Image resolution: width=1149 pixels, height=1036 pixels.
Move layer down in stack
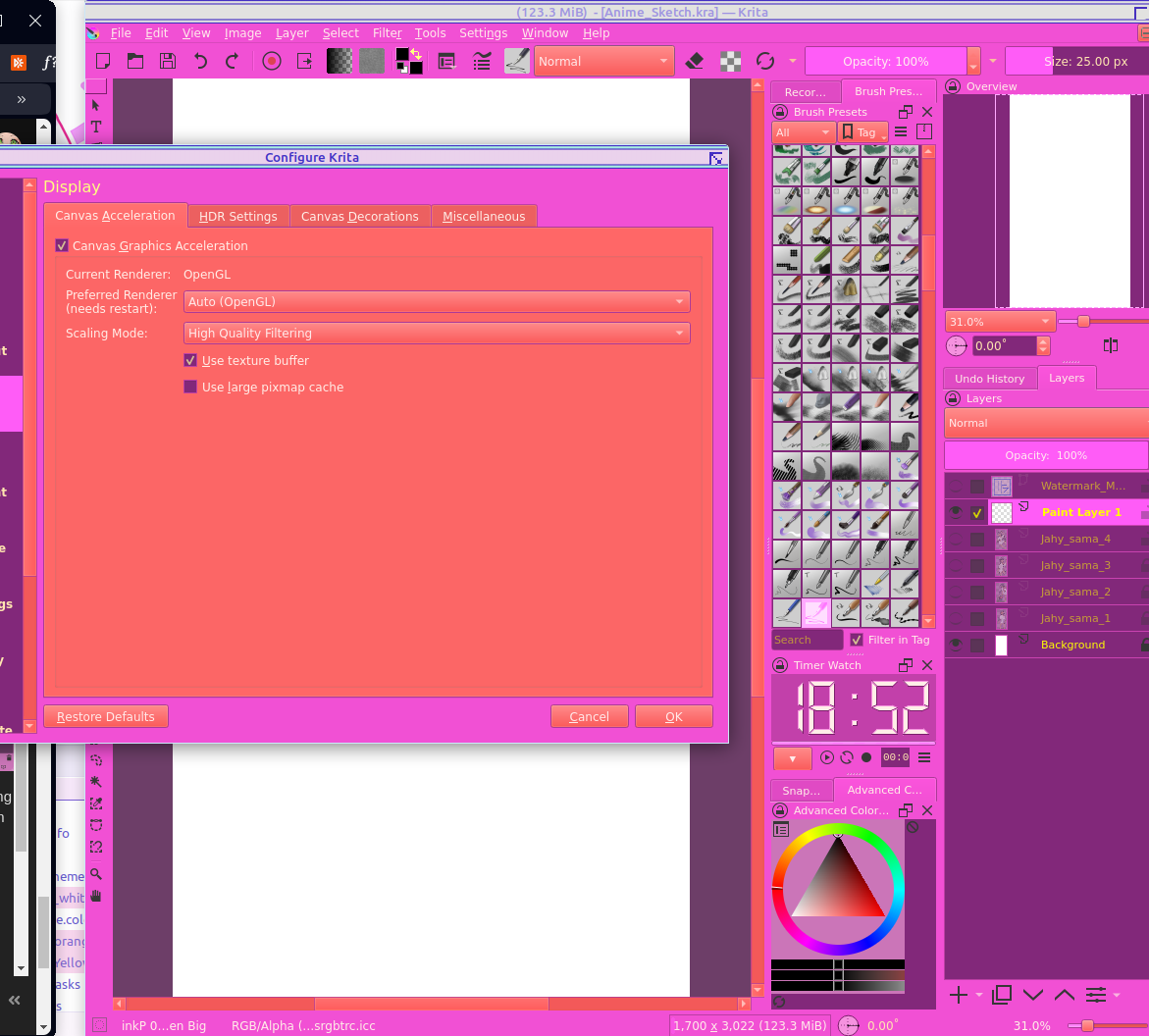pos(1033,995)
